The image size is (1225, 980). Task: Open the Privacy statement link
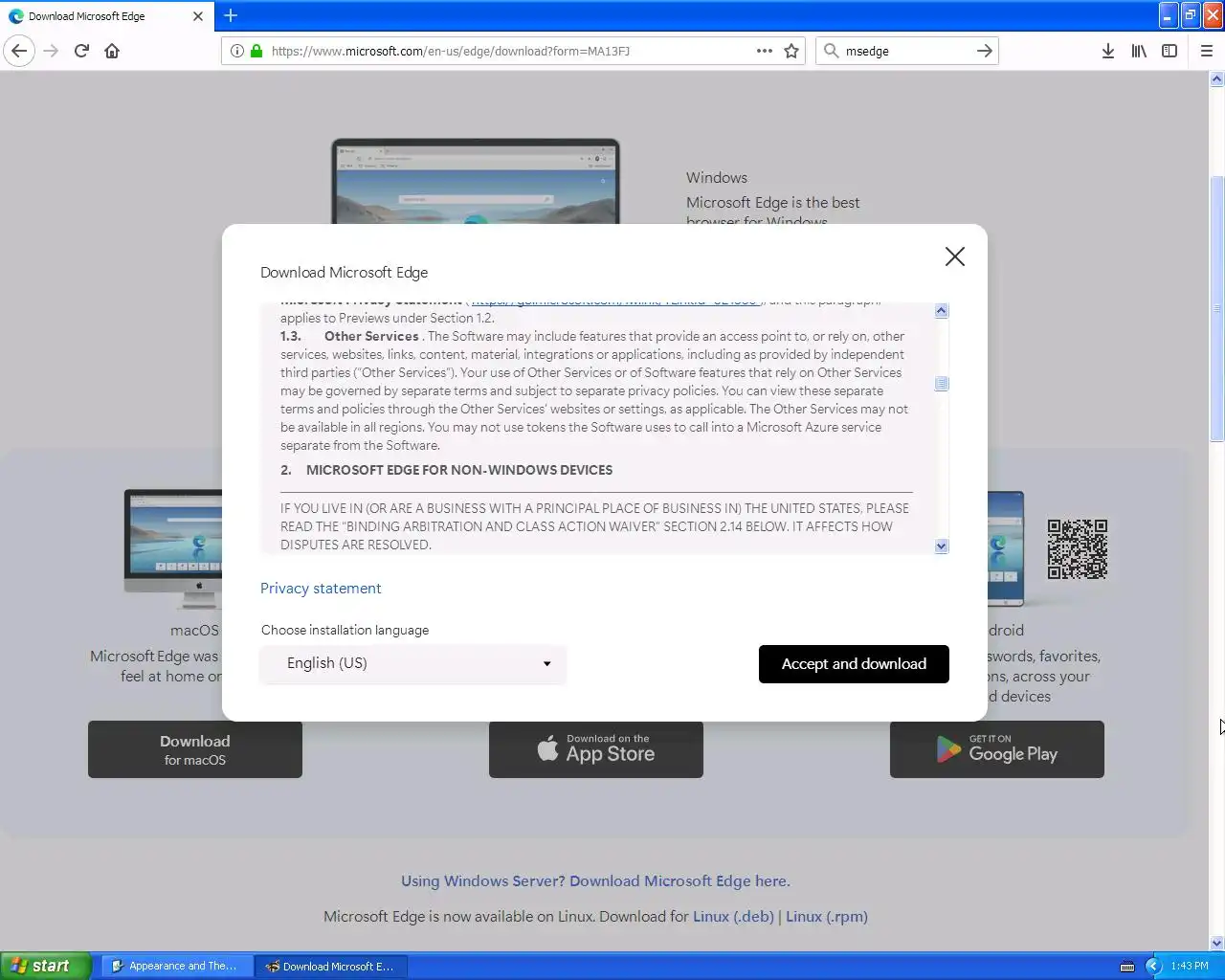[x=321, y=589]
